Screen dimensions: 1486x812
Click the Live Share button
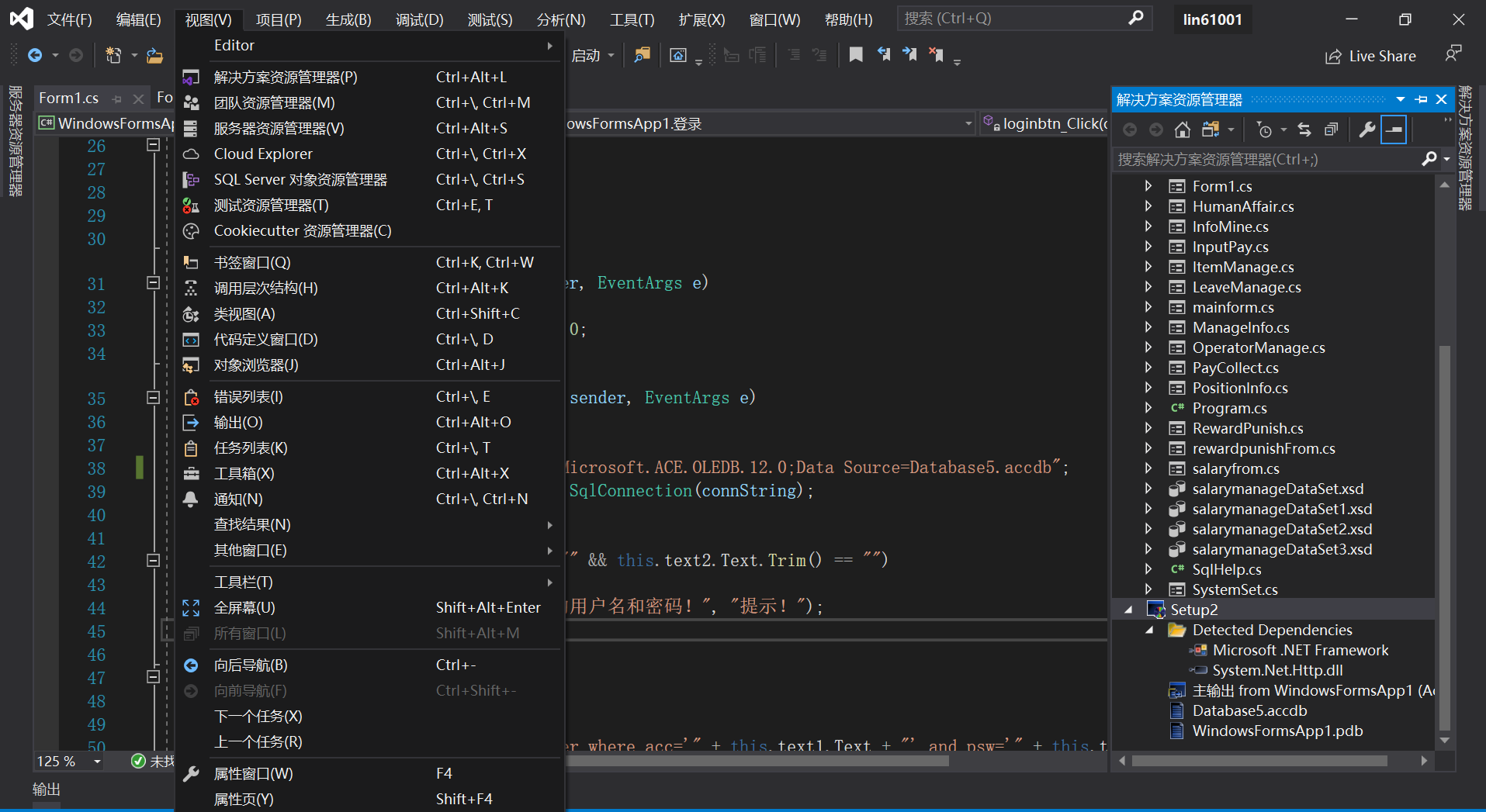coord(1370,55)
